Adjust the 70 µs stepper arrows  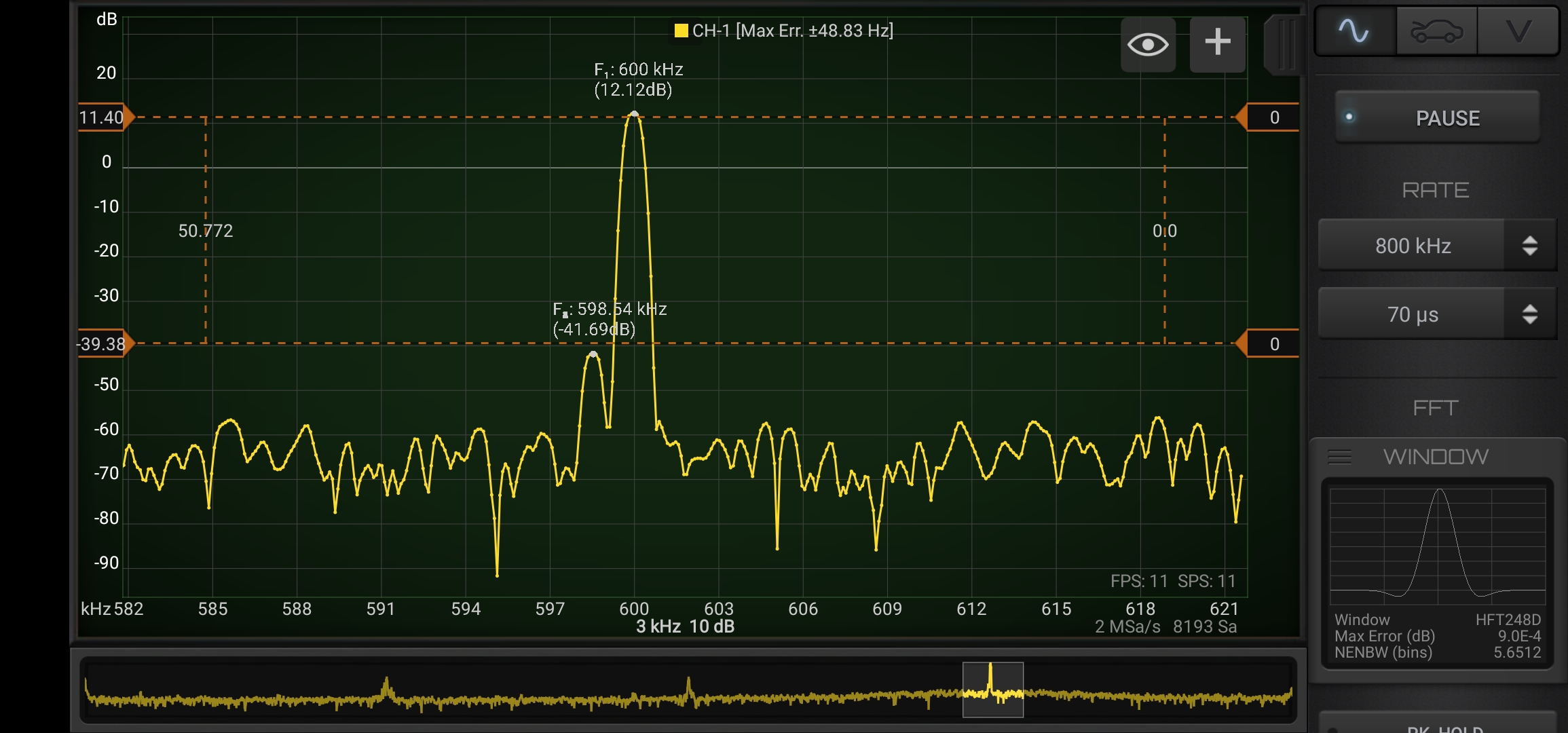coord(1529,314)
